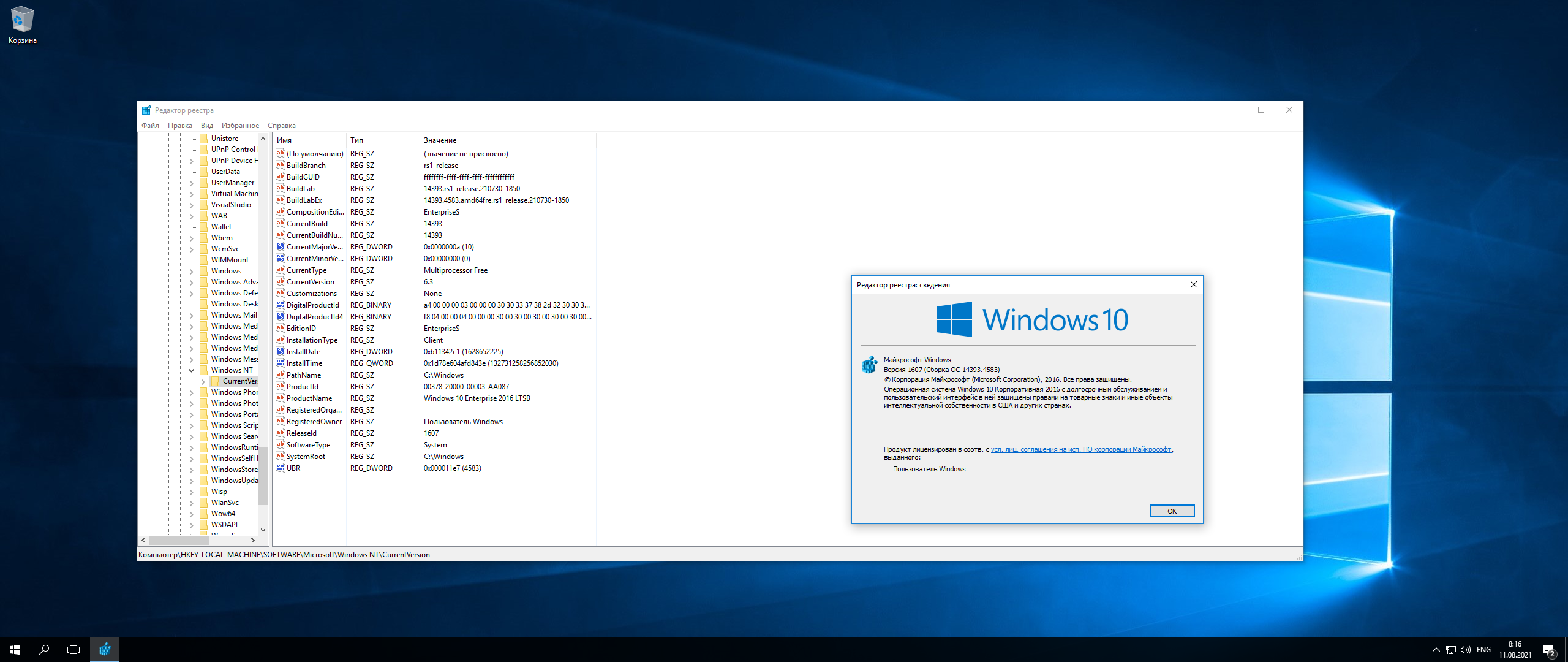Image resolution: width=1568 pixels, height=662 pixels.
Task: Select the UserData key
Action: coord(225,172)
